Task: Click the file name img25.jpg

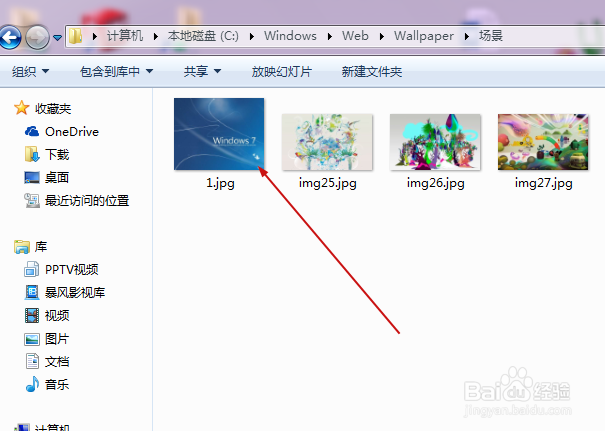Action: pos(328,183)
